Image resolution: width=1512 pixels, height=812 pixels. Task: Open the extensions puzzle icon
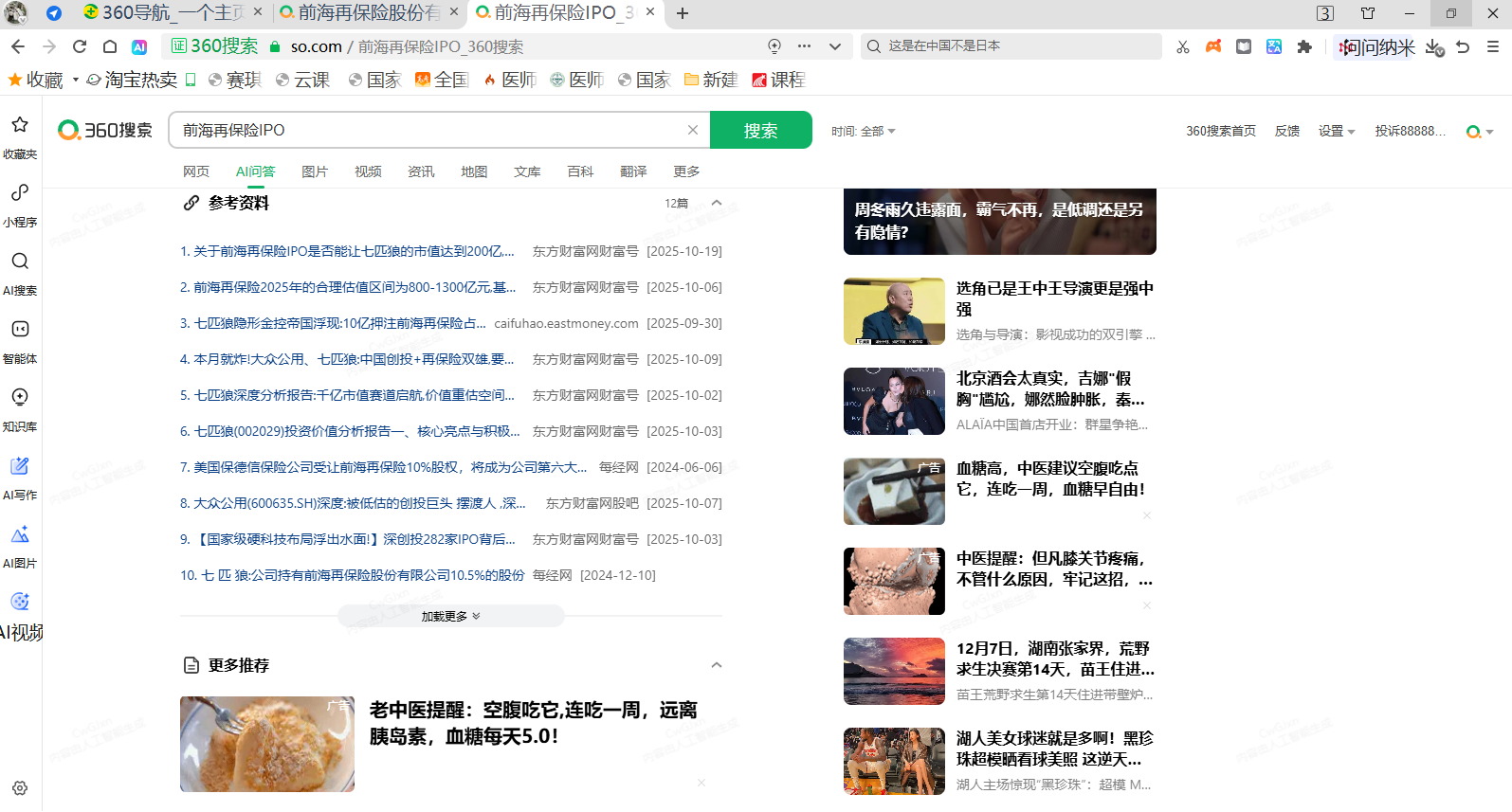pos(1304,46)
